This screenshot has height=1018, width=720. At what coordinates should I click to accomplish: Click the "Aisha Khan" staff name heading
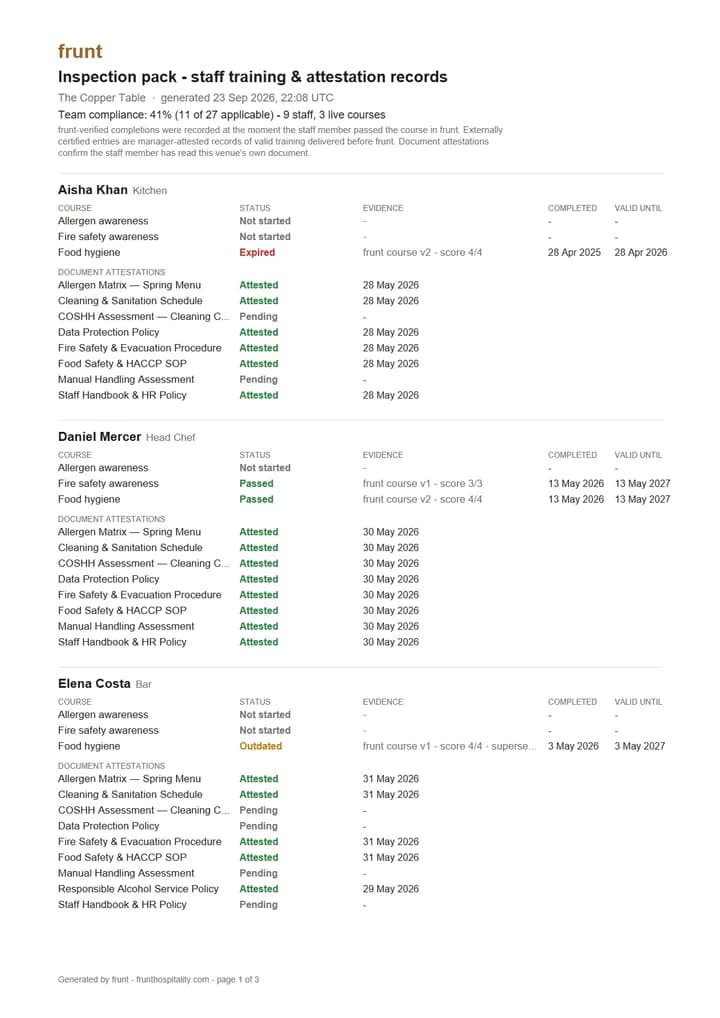93,190
